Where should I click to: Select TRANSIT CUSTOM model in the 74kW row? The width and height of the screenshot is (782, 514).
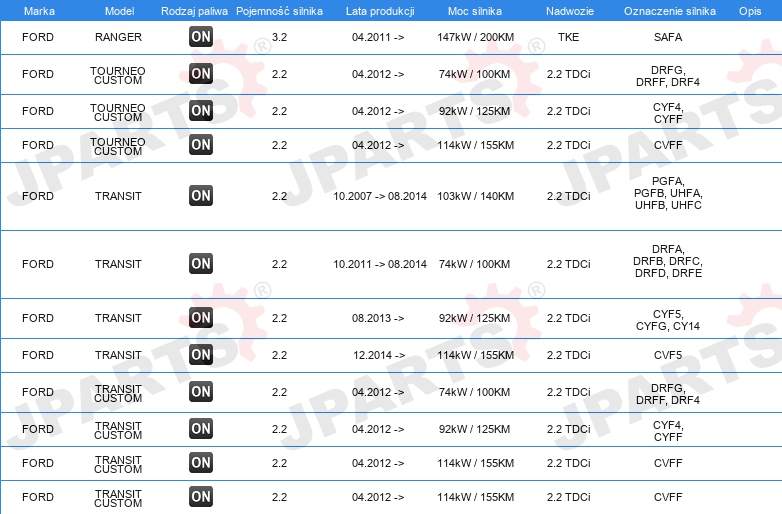click(118, 393)
